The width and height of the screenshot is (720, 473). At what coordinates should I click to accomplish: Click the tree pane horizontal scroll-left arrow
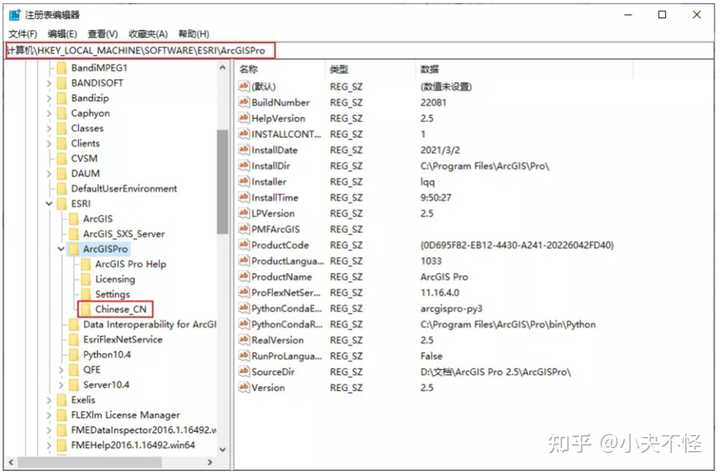(x=11, y=462)
